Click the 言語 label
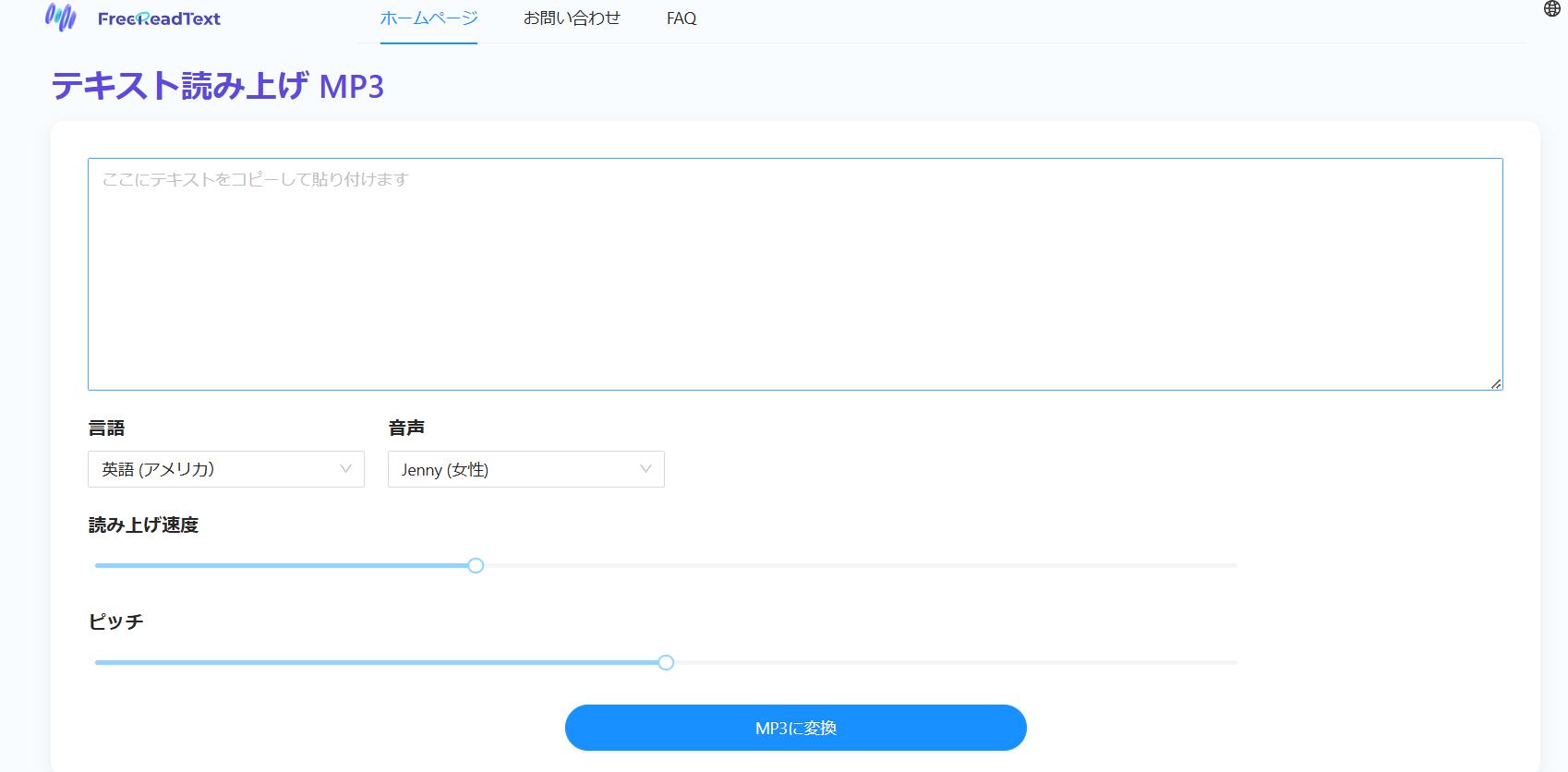Image resolution: width=1568 pixels, height=772 pixels. pos(106,428)
